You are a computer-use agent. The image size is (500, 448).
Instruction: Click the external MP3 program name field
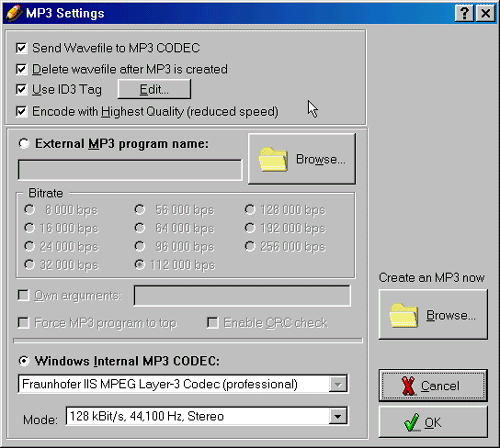coord(130,170)
